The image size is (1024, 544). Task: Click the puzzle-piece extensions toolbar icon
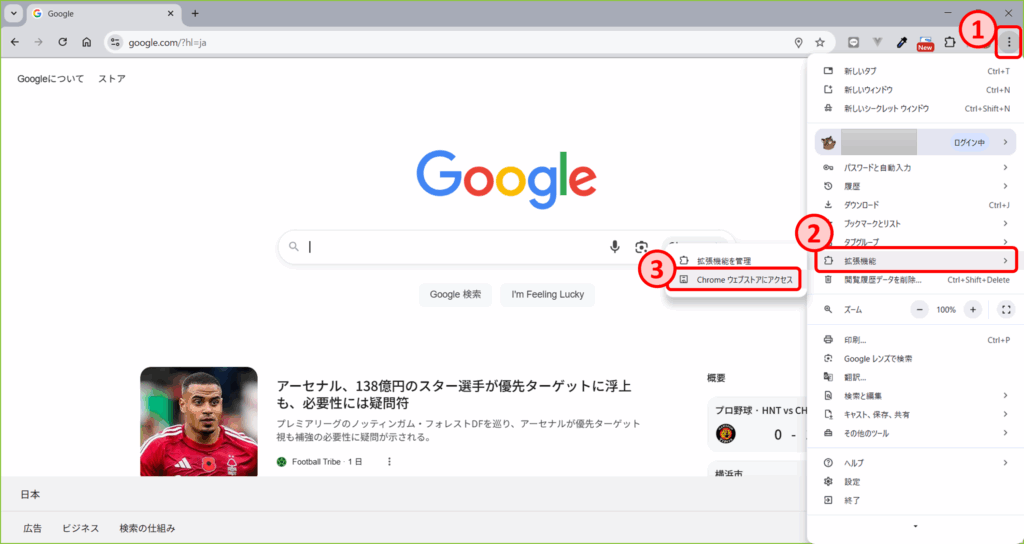pos(950,43)
